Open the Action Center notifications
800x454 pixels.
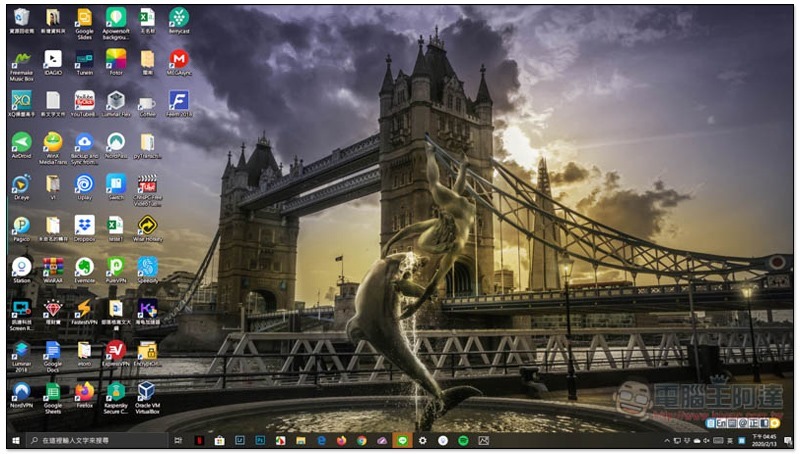[x=787, y=441]
